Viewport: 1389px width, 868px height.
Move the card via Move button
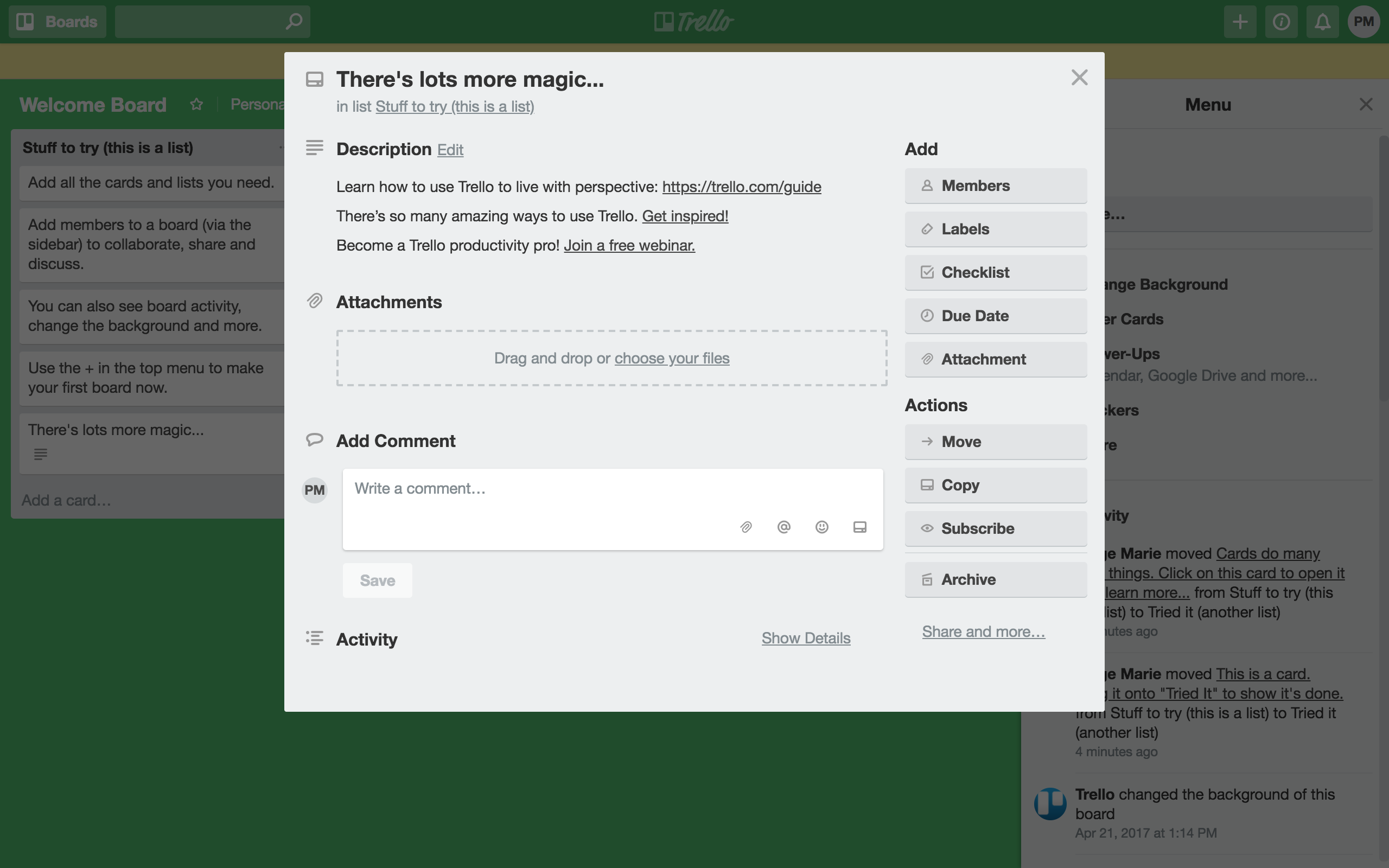click(x=995, y=442)
